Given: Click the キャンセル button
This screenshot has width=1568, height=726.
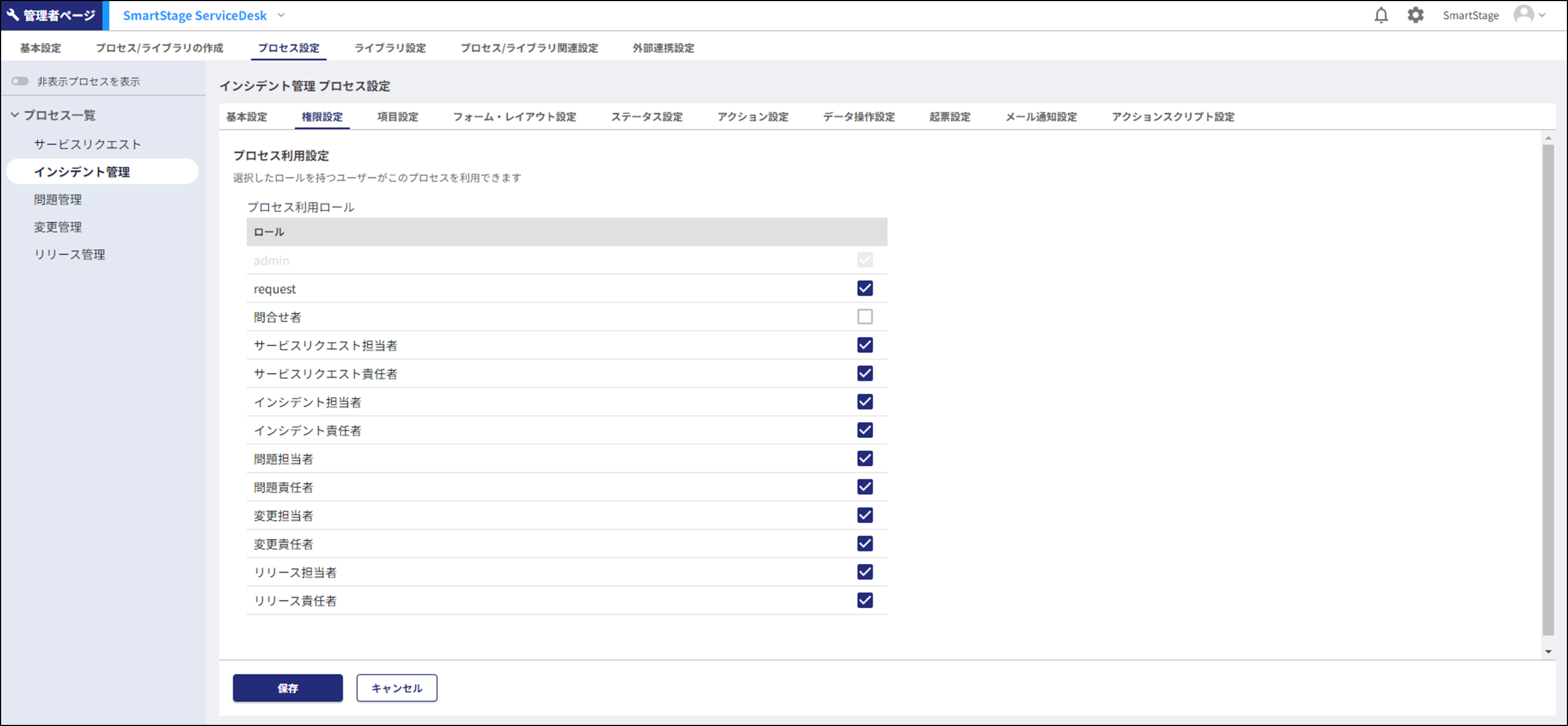Looking at the screenshot, I should pyautogui.click(x=396, y=687).
